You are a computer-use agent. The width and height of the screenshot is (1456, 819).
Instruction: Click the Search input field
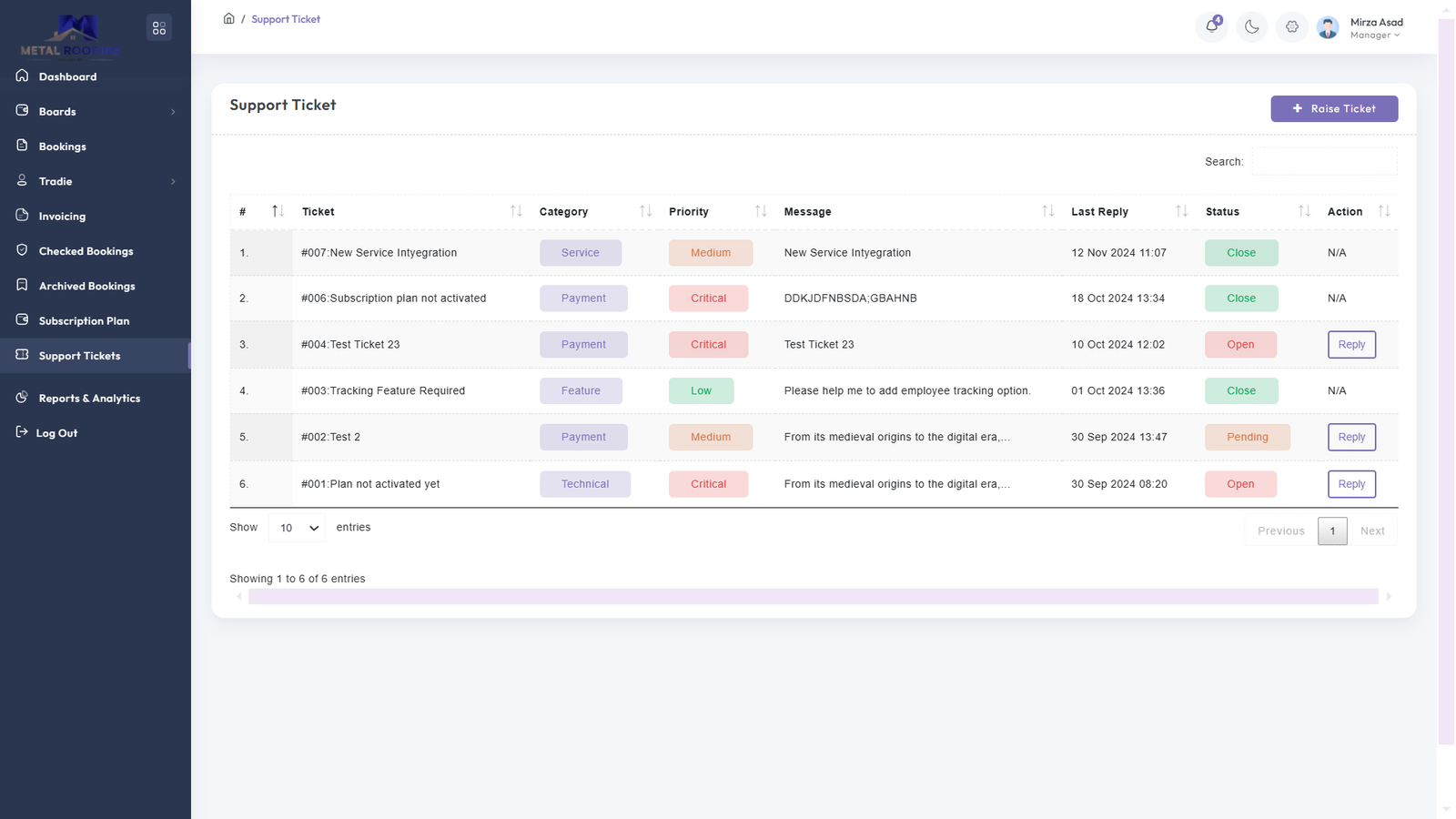1324,161
